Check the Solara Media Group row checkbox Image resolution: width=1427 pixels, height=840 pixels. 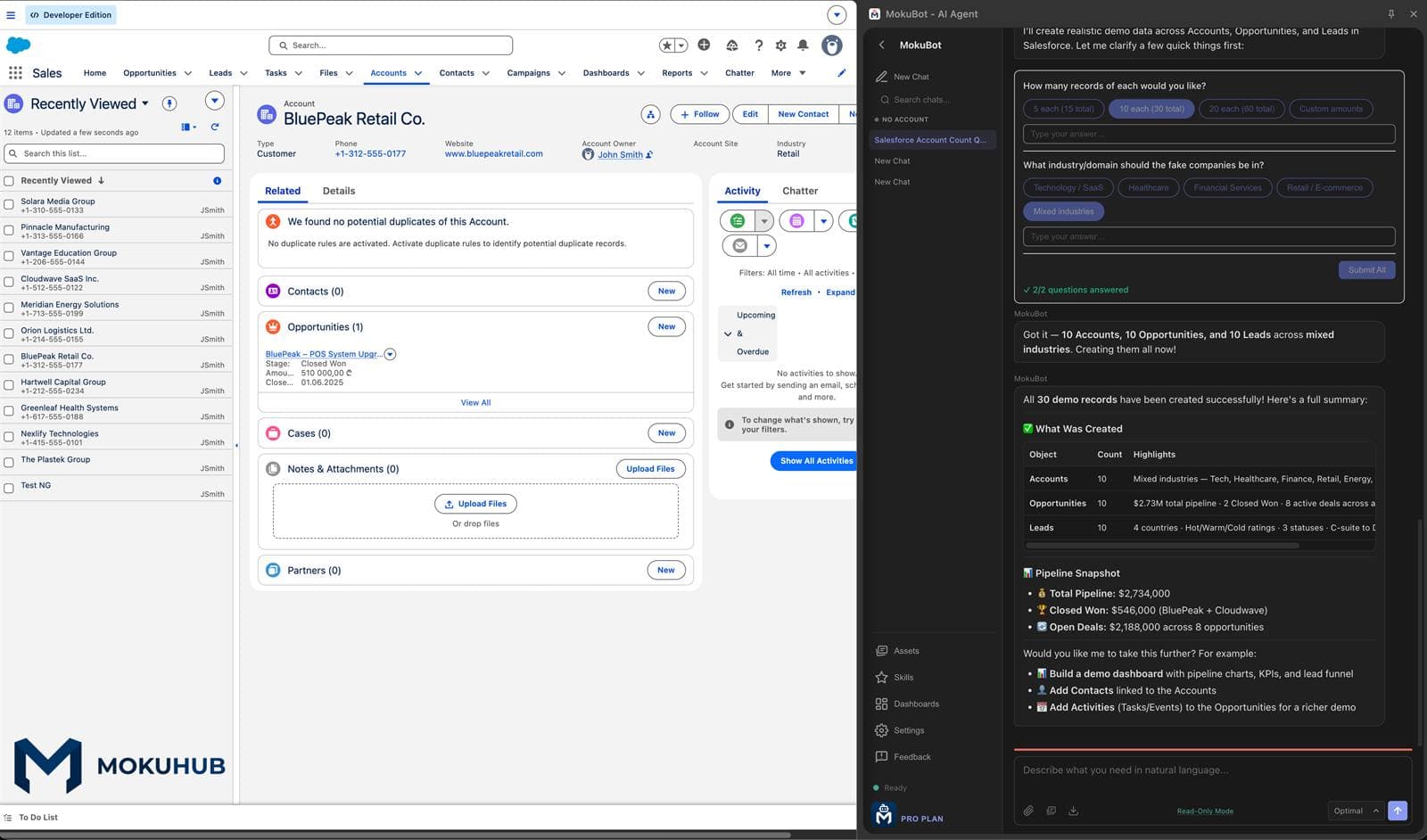[9, 204]
